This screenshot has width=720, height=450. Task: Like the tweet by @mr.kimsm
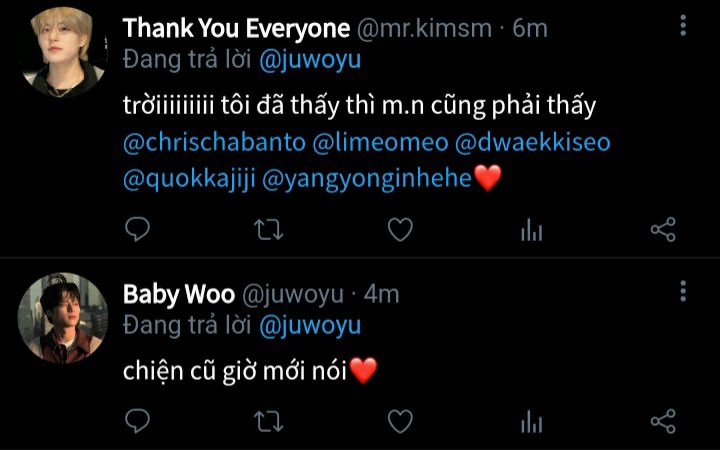(400, 230)
